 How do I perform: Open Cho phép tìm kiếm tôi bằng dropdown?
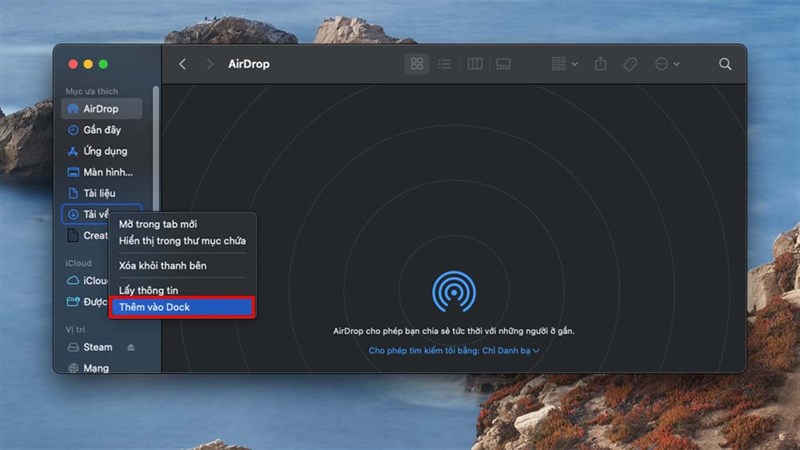pyautogui.click(x=454, y=351)
